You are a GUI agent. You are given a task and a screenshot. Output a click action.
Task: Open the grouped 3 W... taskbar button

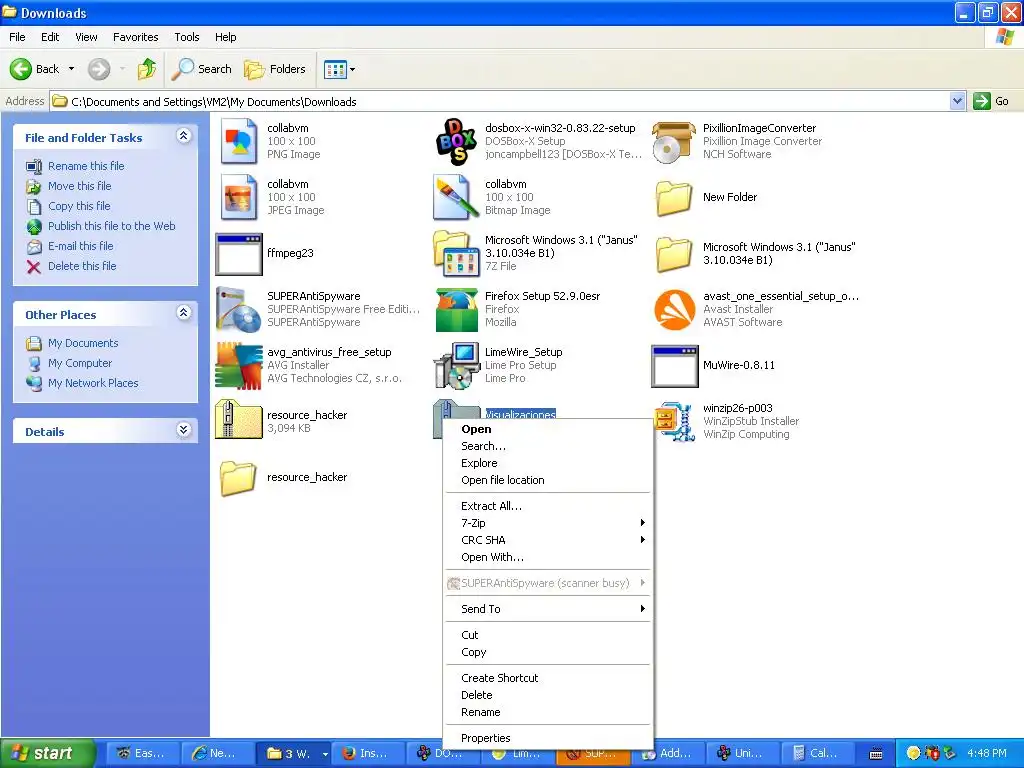293,754
